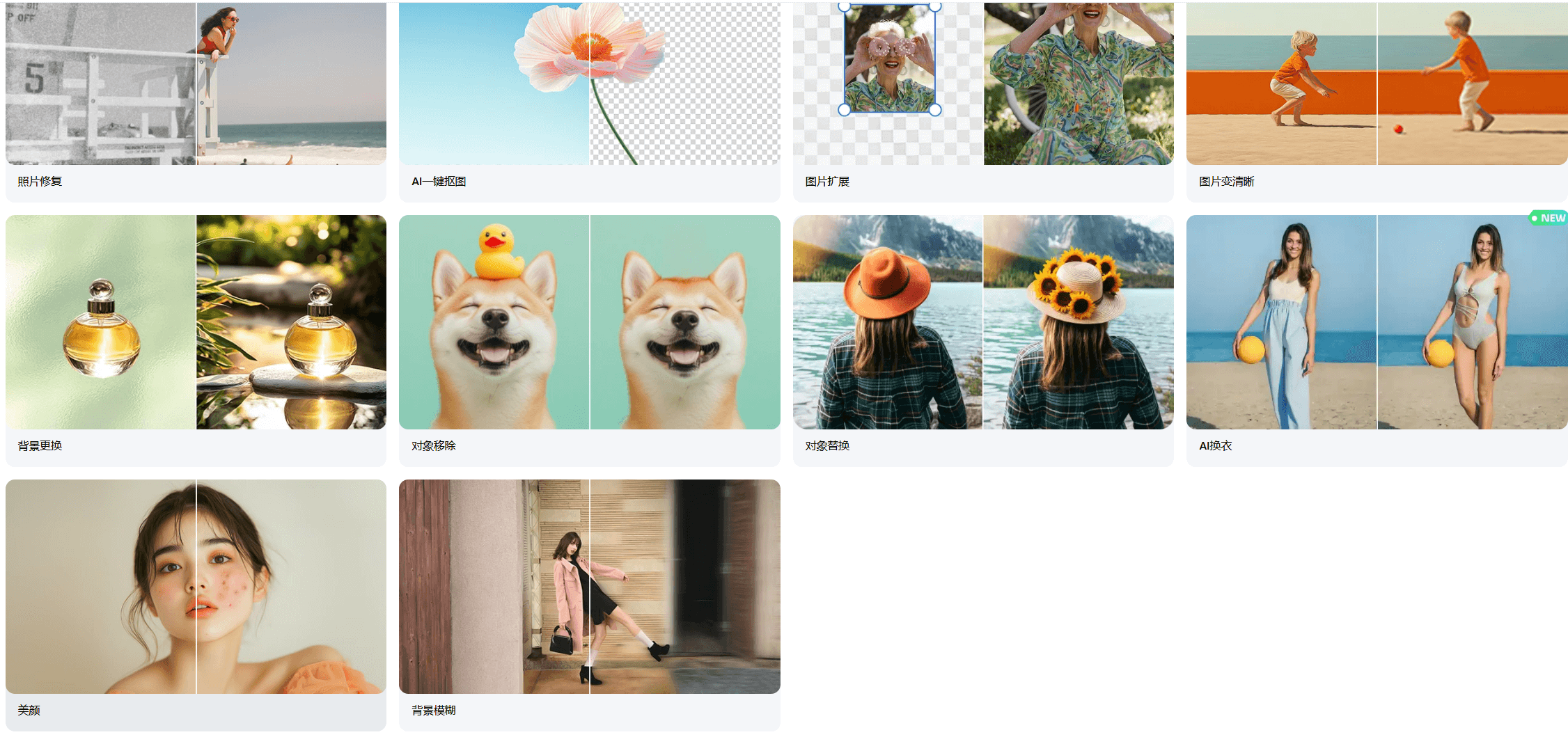The width and height of the screenshot is (1568, 737).
Task: Open the 照片修复 photo restoration card label
Action: pos(40,182)
